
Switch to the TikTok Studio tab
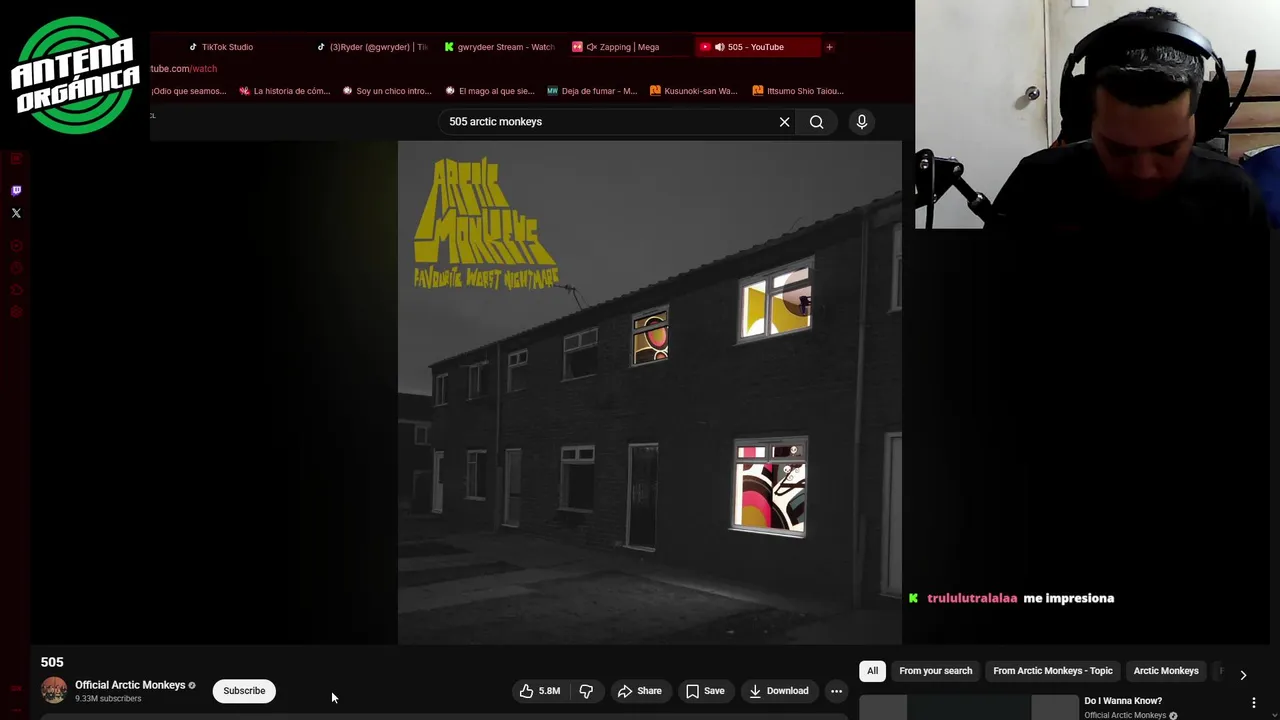coord(227,47)
